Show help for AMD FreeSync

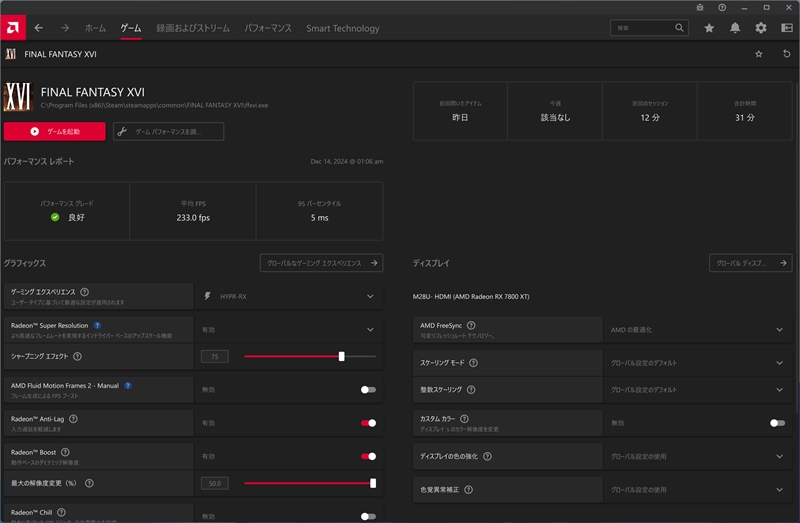point(471,326)
